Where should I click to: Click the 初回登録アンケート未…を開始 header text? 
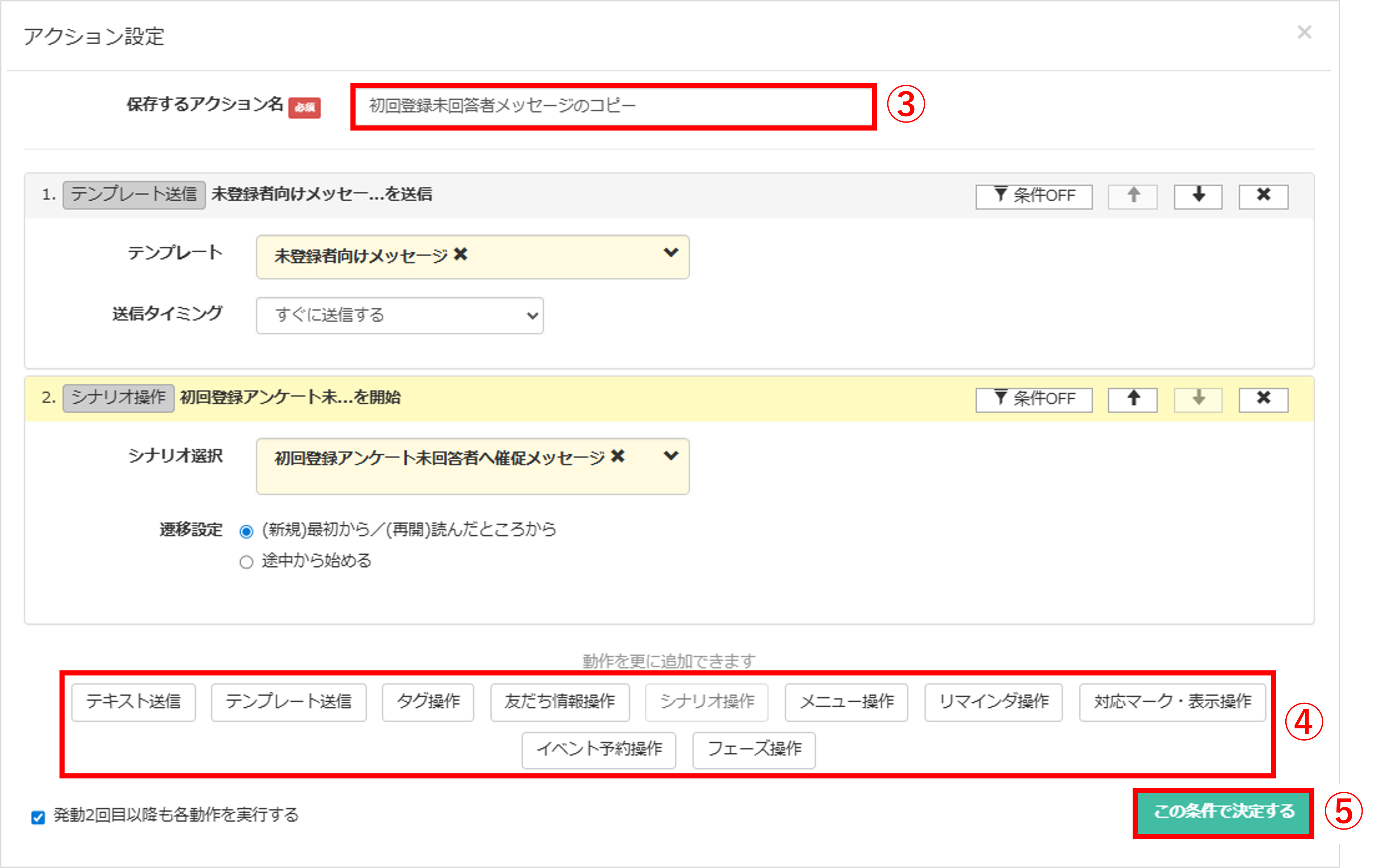(x=290, y=398)
